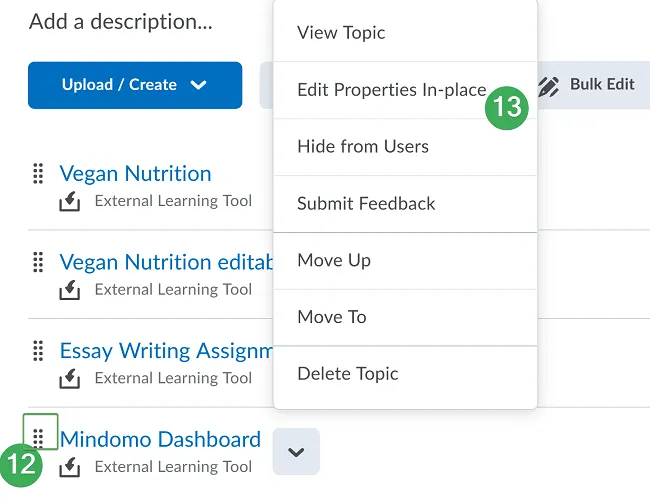This screenshot has width=650, height=503.
Task: Choose Edit Properties In-place
Action: point(391,90)
